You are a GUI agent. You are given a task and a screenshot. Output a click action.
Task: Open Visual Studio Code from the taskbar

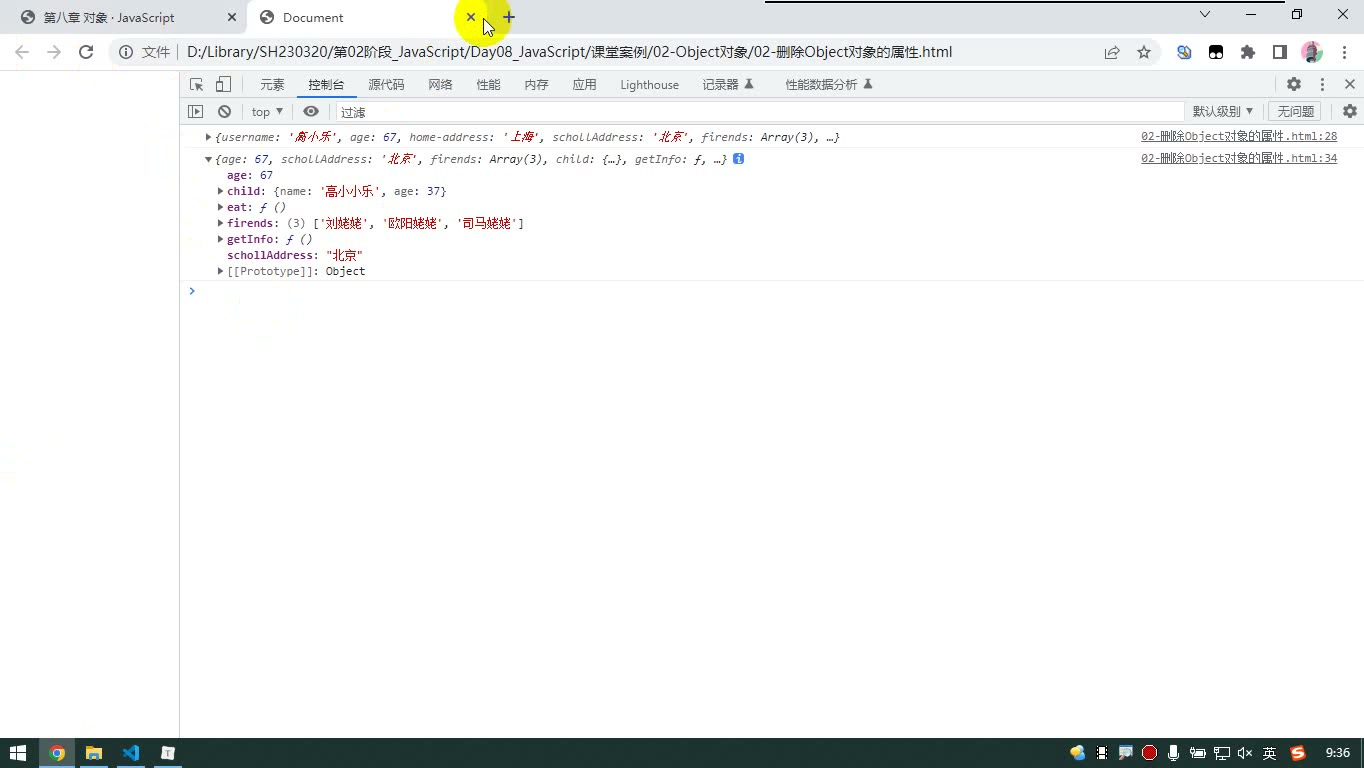(131, 753)
